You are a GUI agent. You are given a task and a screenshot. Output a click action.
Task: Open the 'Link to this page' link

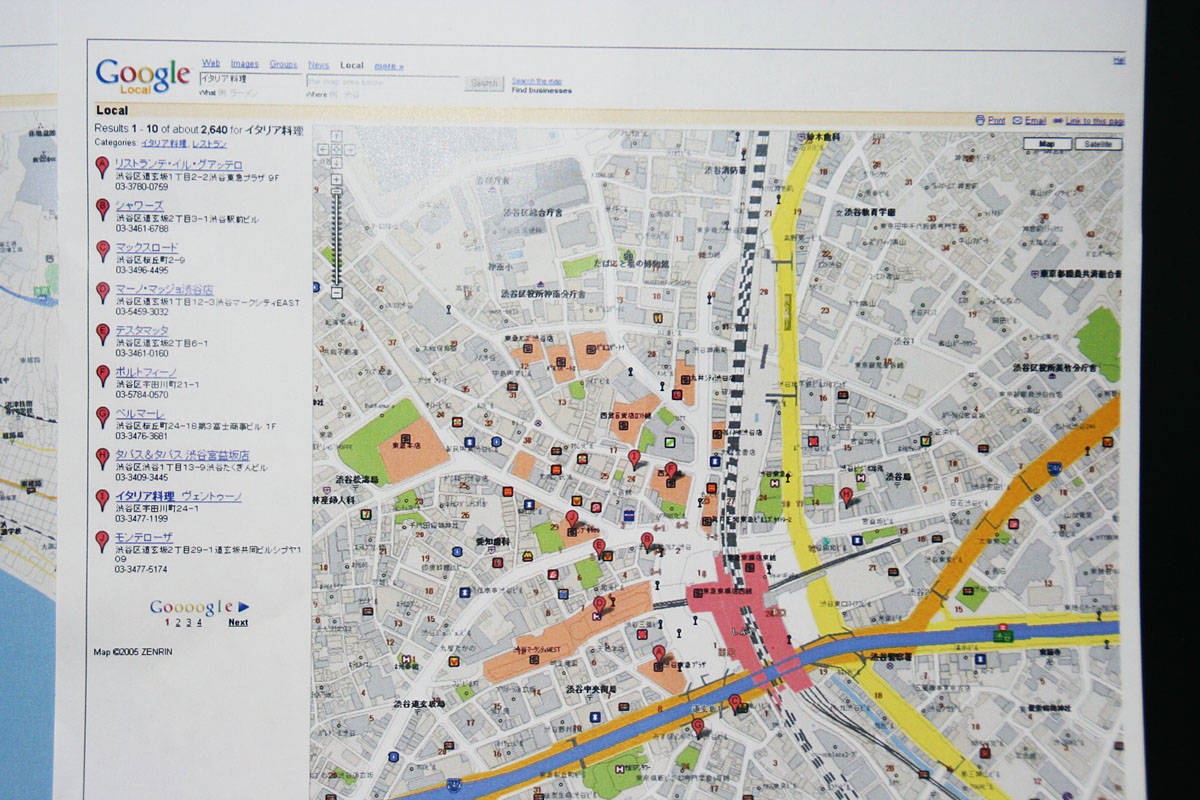point(1094,121)
